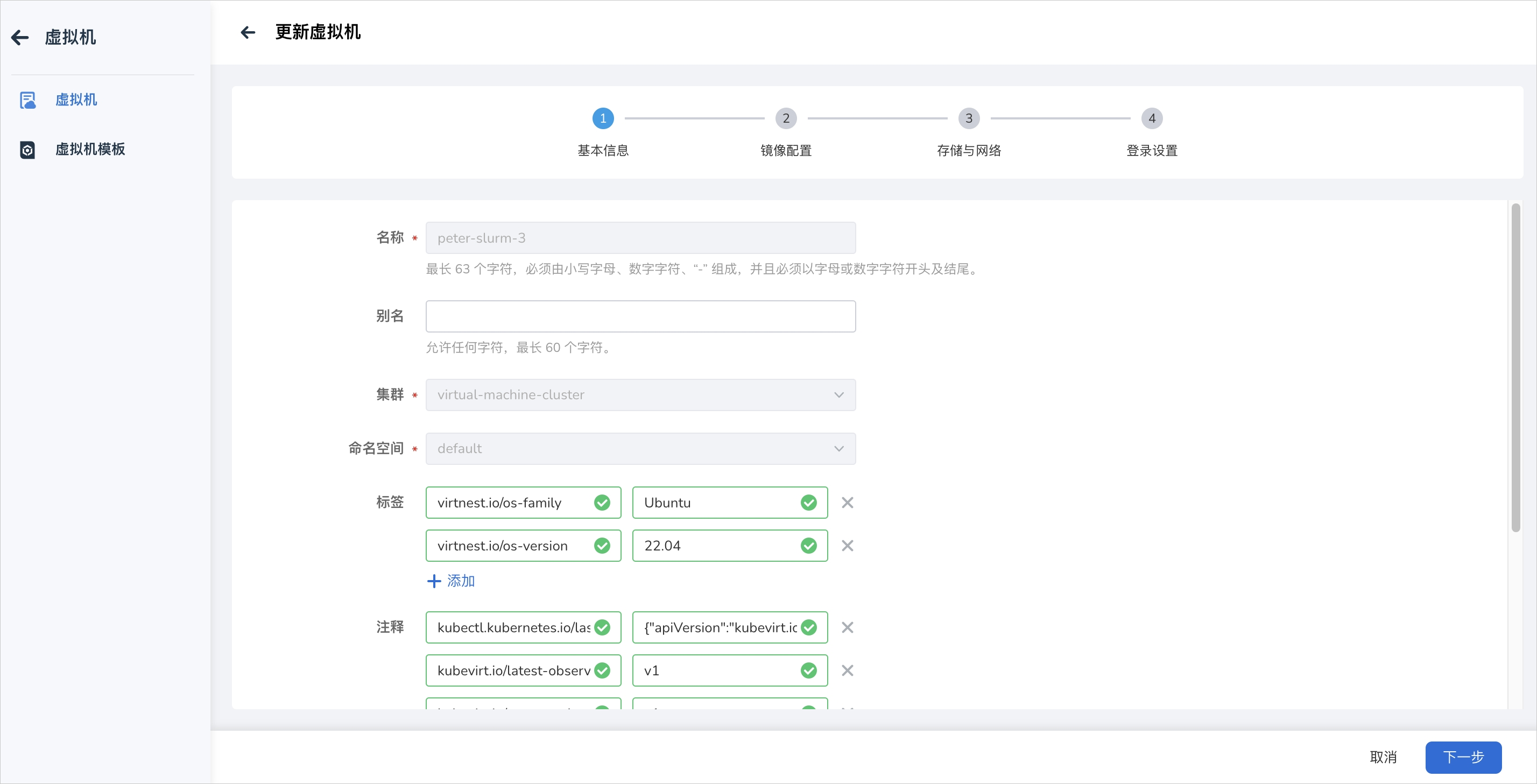Open the 虚拟机模板 sidebar menu item
This screenshot has width=1537, height=784.
[90, 149]
